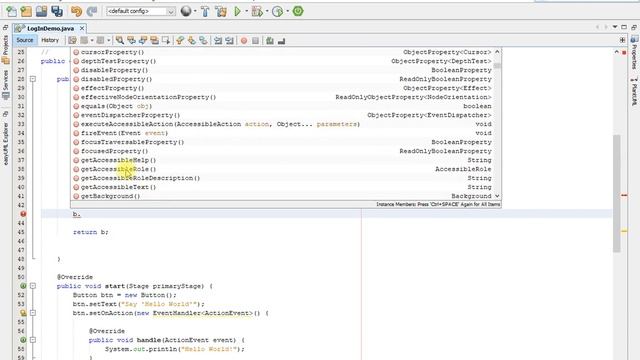This screenshot has height=360, width=640.
Task: Click the Undo arrow icon
Action: click(x=76, y=11)
